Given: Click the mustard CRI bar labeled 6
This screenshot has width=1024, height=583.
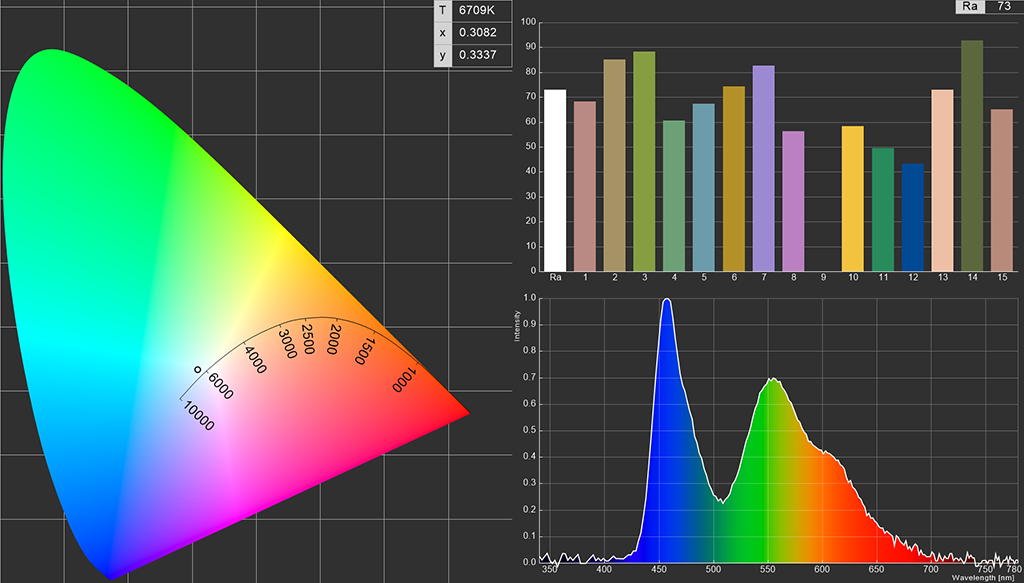Looking at the screenshot, I should [734, 179].
